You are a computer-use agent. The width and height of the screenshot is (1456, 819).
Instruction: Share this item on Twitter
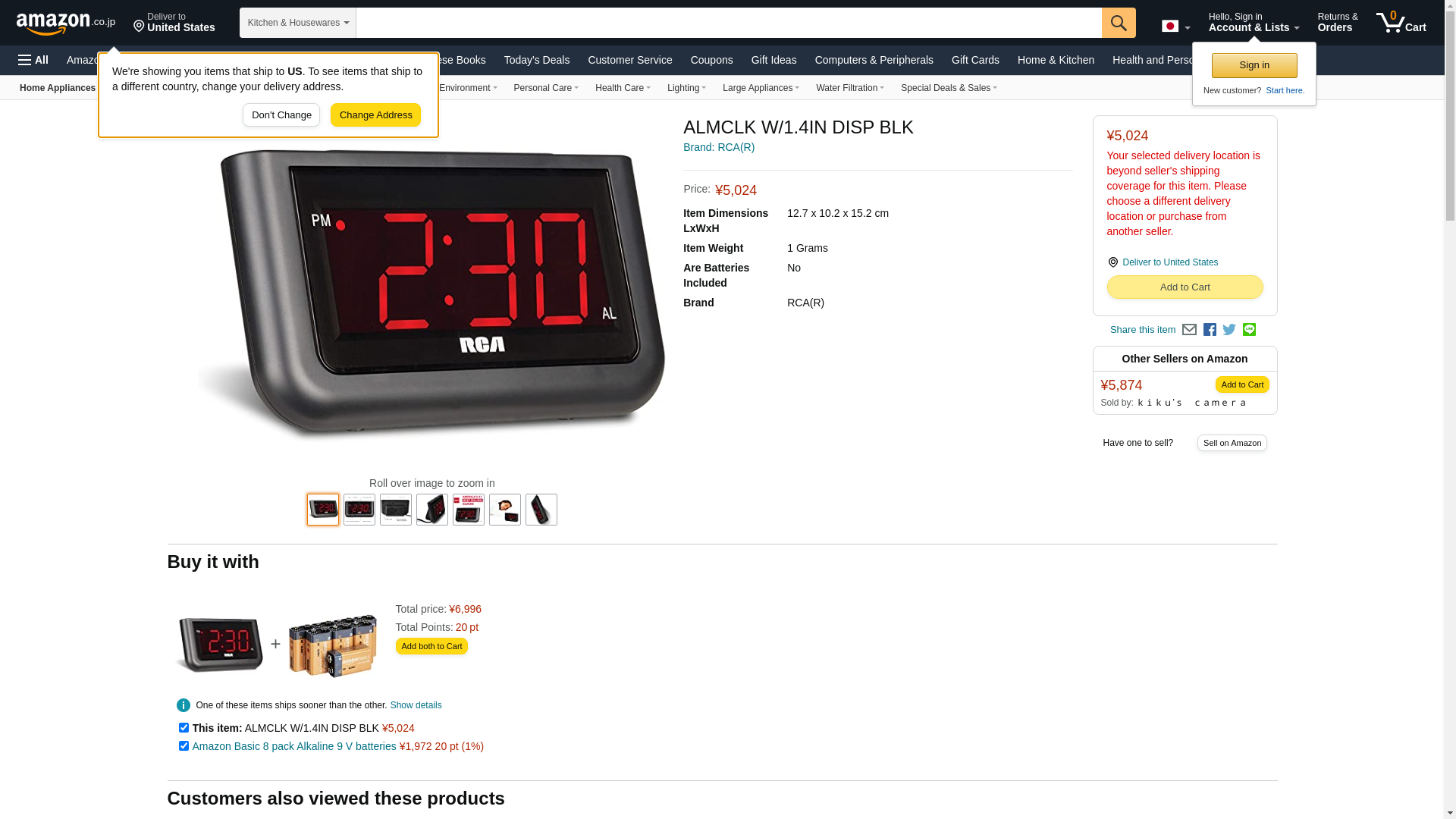(x=1229, y=330)
